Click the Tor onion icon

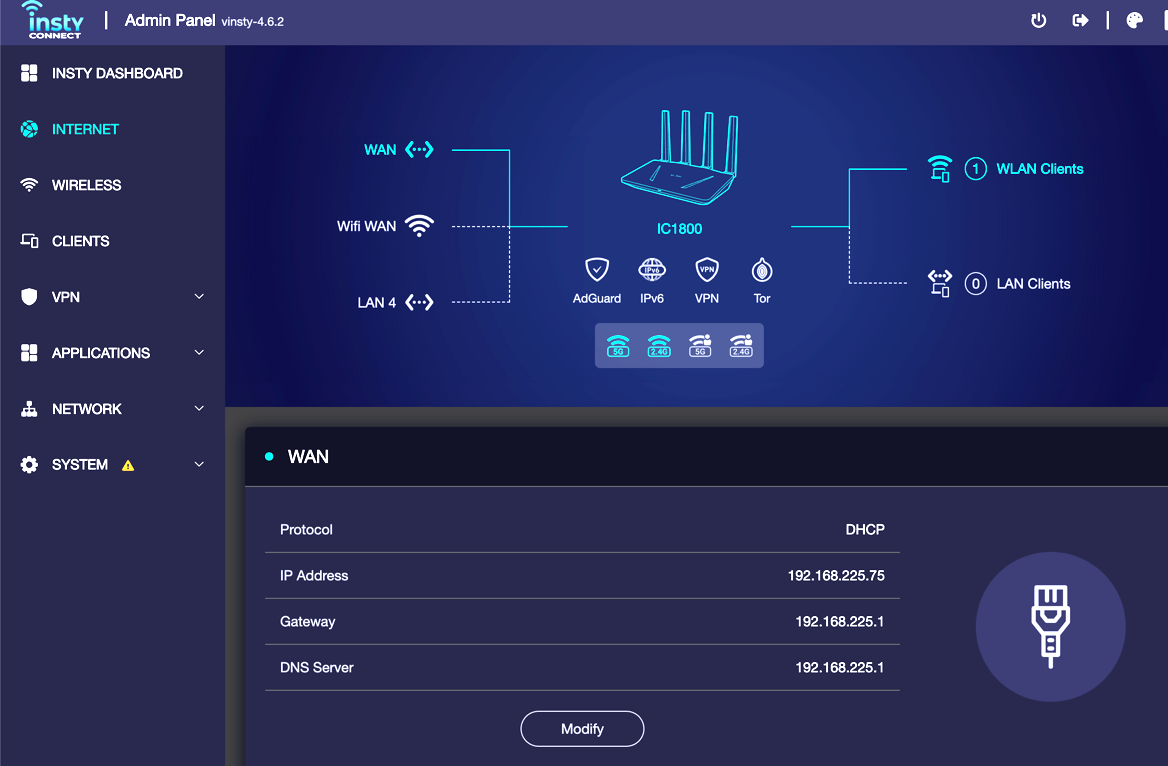click(x=762, y=270)
